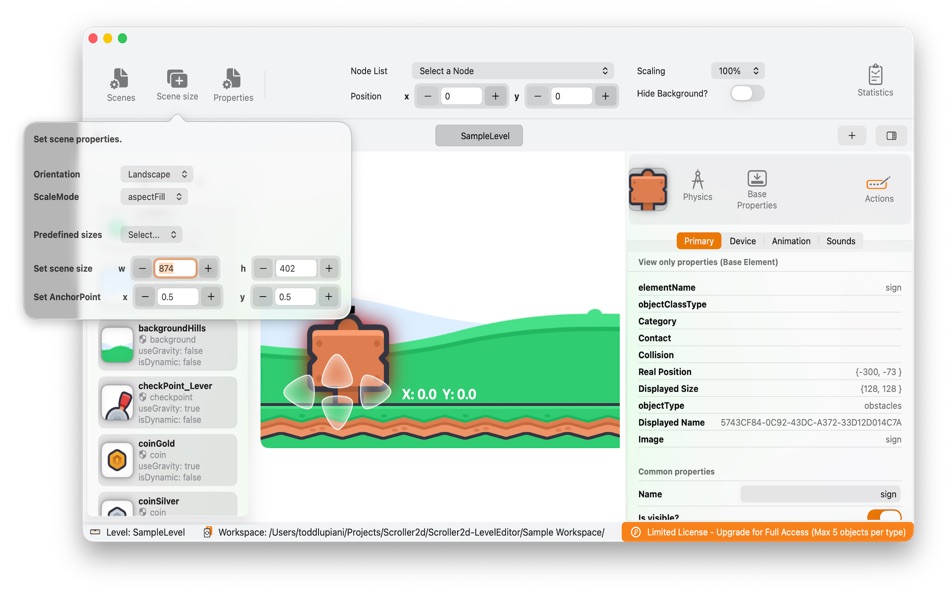Open the Actions editor icon
Screen dimensions: 950x594
click(x=877, y=186)
